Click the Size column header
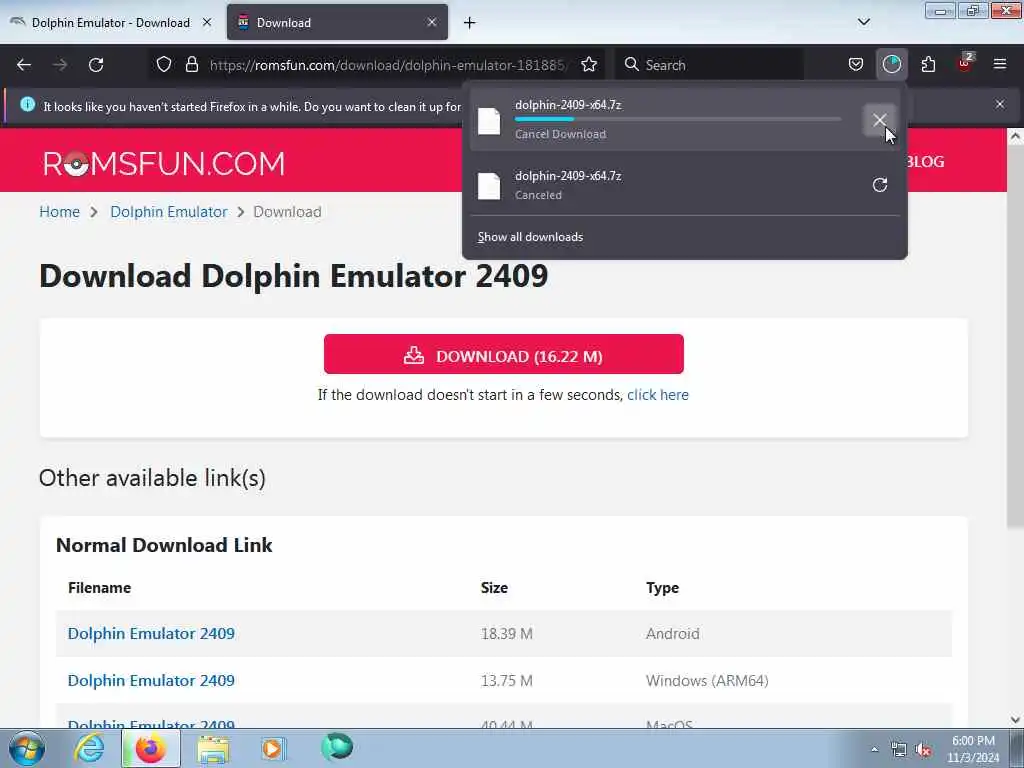This screenshot has width=1024, height=768. (494, 588)
